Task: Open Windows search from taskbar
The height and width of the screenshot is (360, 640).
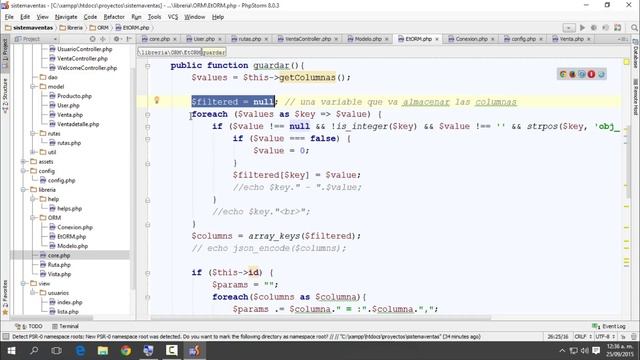Action: tap(34, 351)
